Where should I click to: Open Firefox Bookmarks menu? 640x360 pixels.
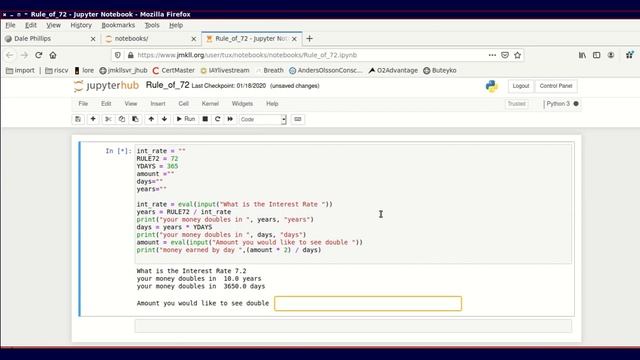tap(118, 25)
